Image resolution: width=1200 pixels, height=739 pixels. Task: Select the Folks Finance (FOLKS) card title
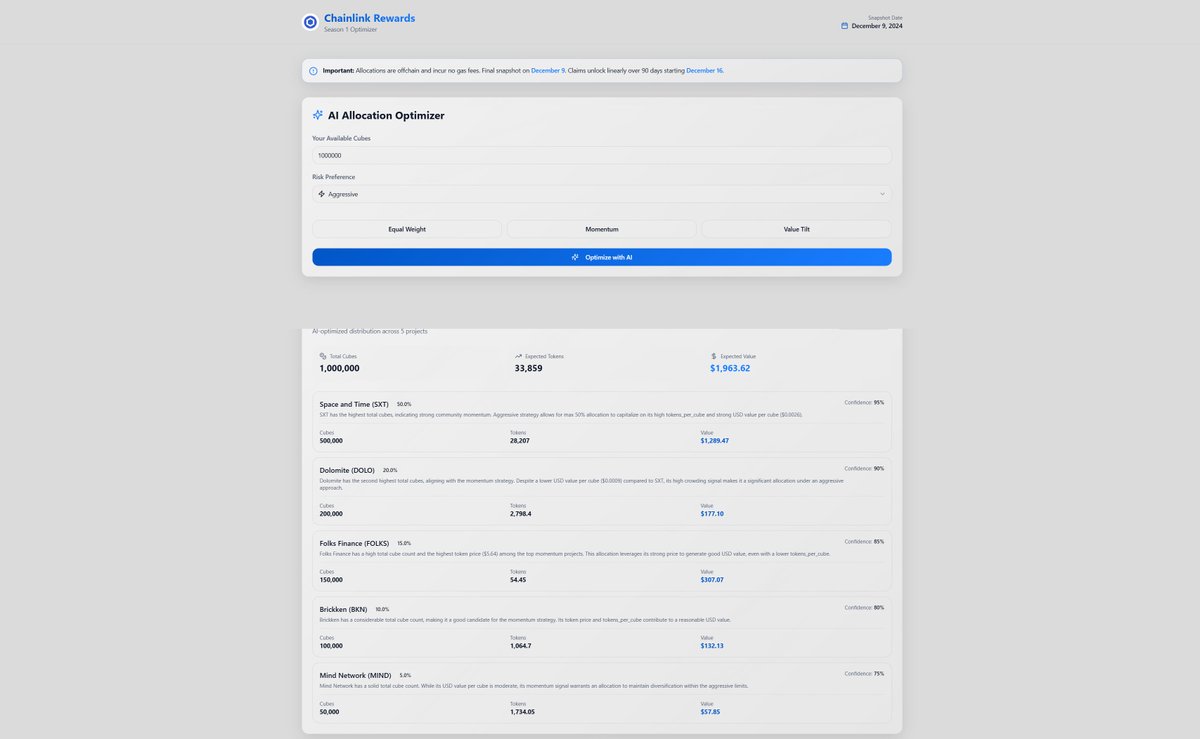tap(354, 543)
